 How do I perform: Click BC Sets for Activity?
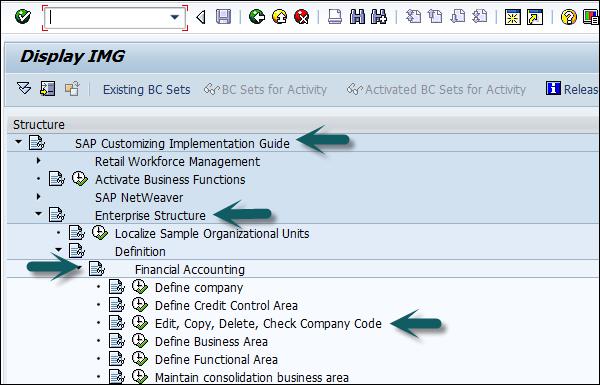coord(266,90)
